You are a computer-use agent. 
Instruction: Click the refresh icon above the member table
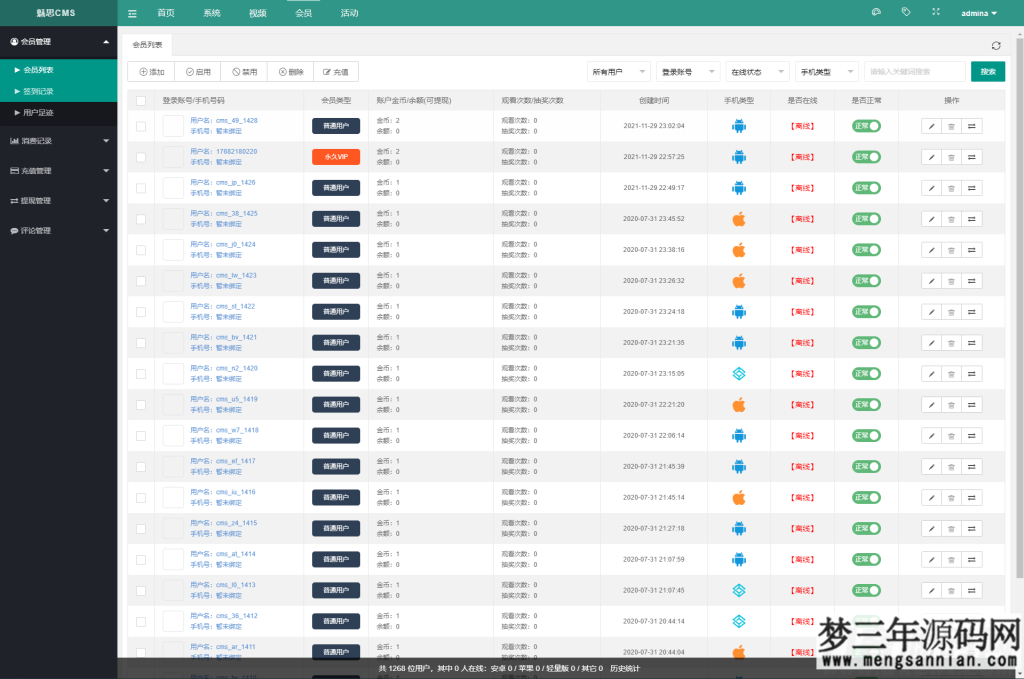tap(996, 46)
